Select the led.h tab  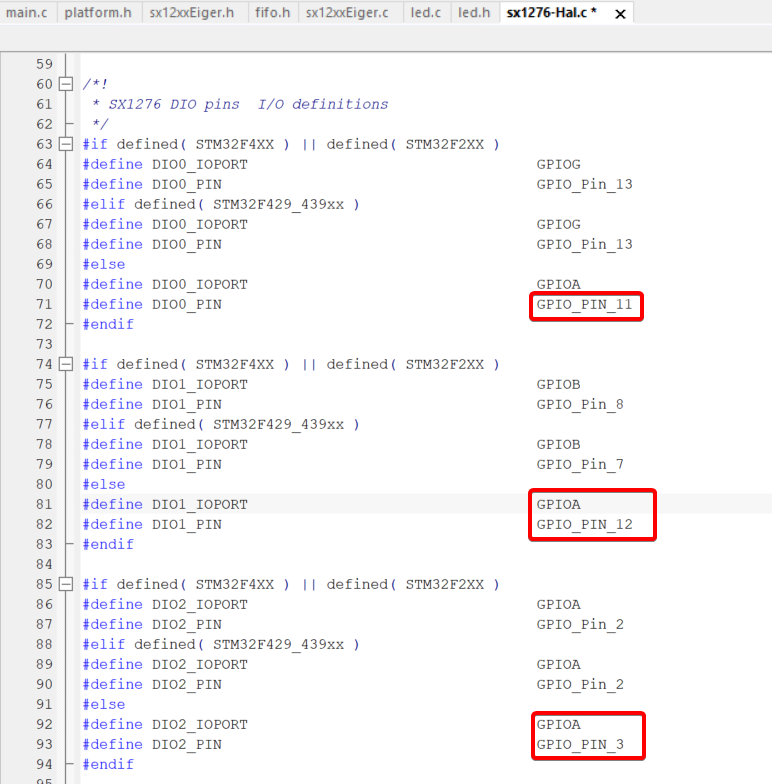pos(474,13)
